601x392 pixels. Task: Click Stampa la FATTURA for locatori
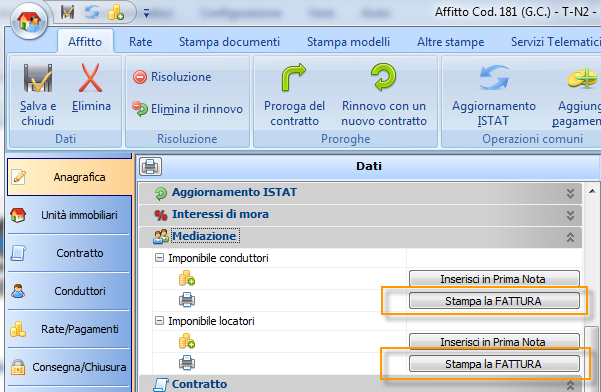point(494,364)
